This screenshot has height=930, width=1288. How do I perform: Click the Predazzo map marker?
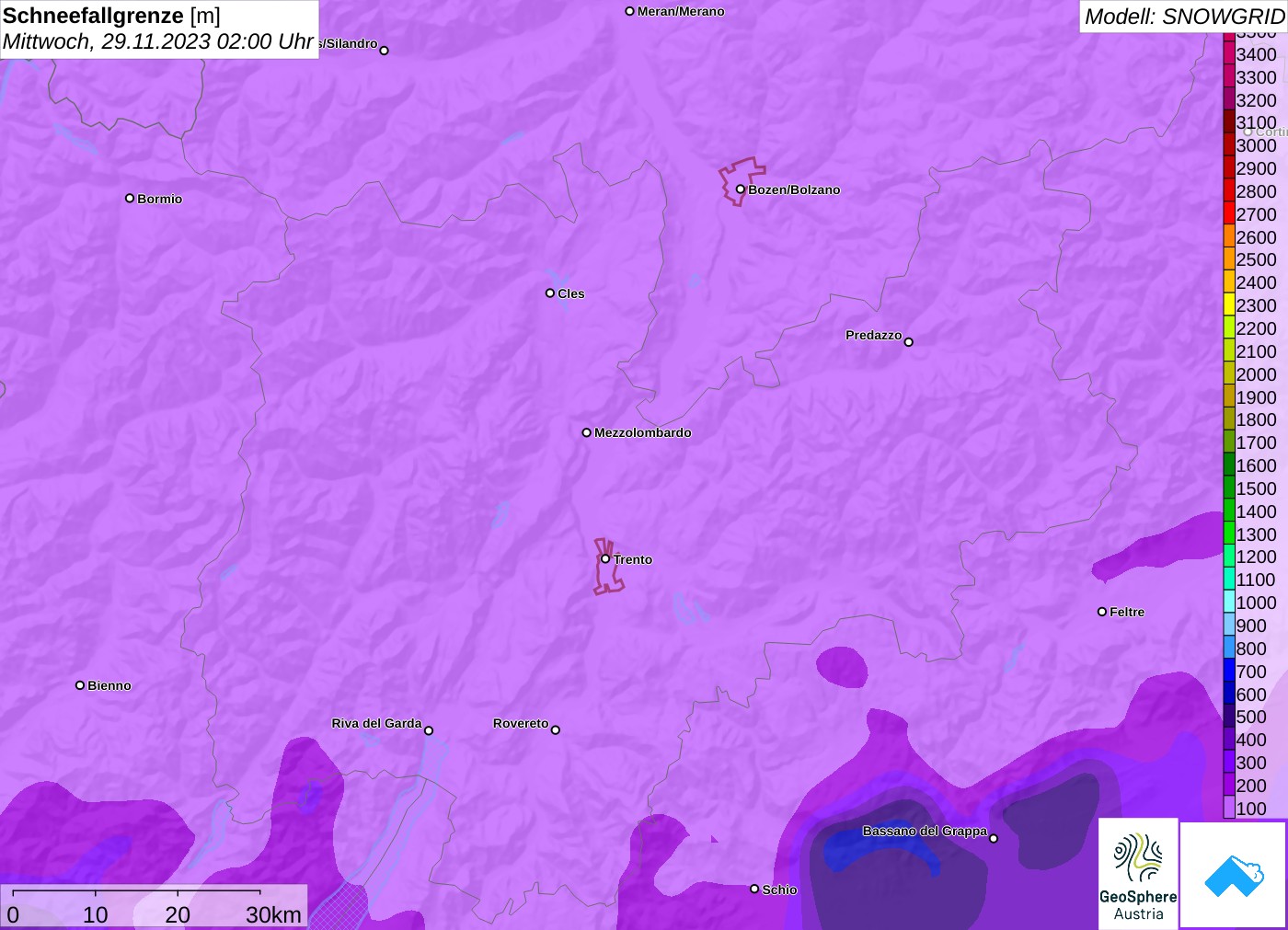pos(909,342)
